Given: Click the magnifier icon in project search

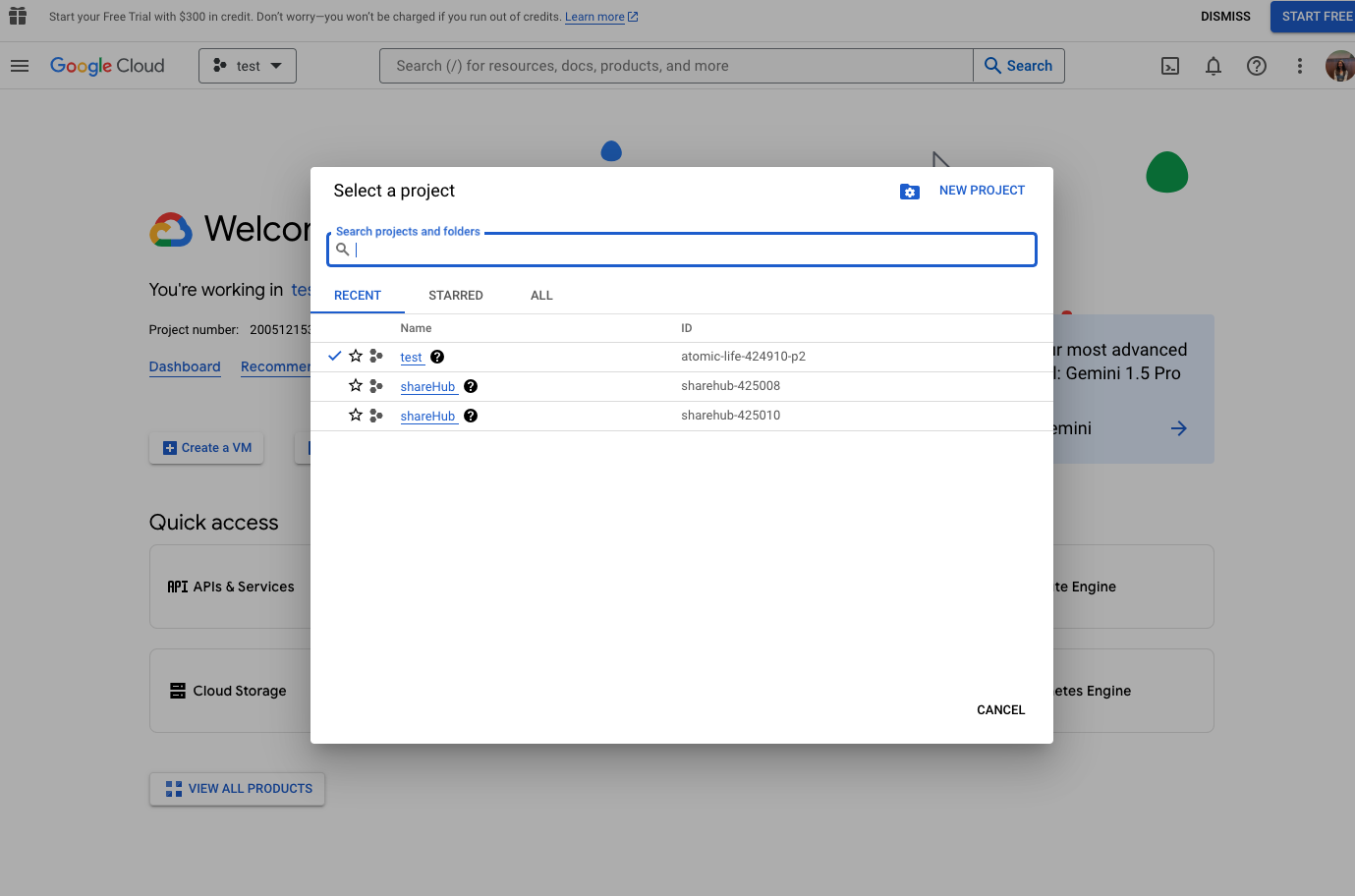Looking at the screenshot, I should 343,250.
